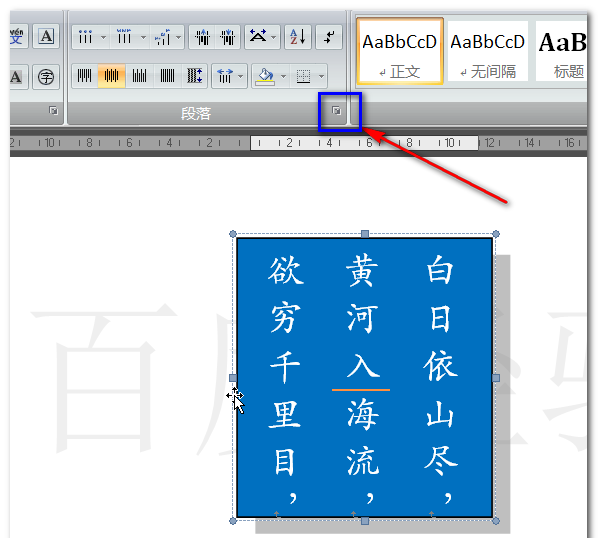Click the A-Z sort icon
The width and height of the screenshot is (598, 538).
pos(298,37)
